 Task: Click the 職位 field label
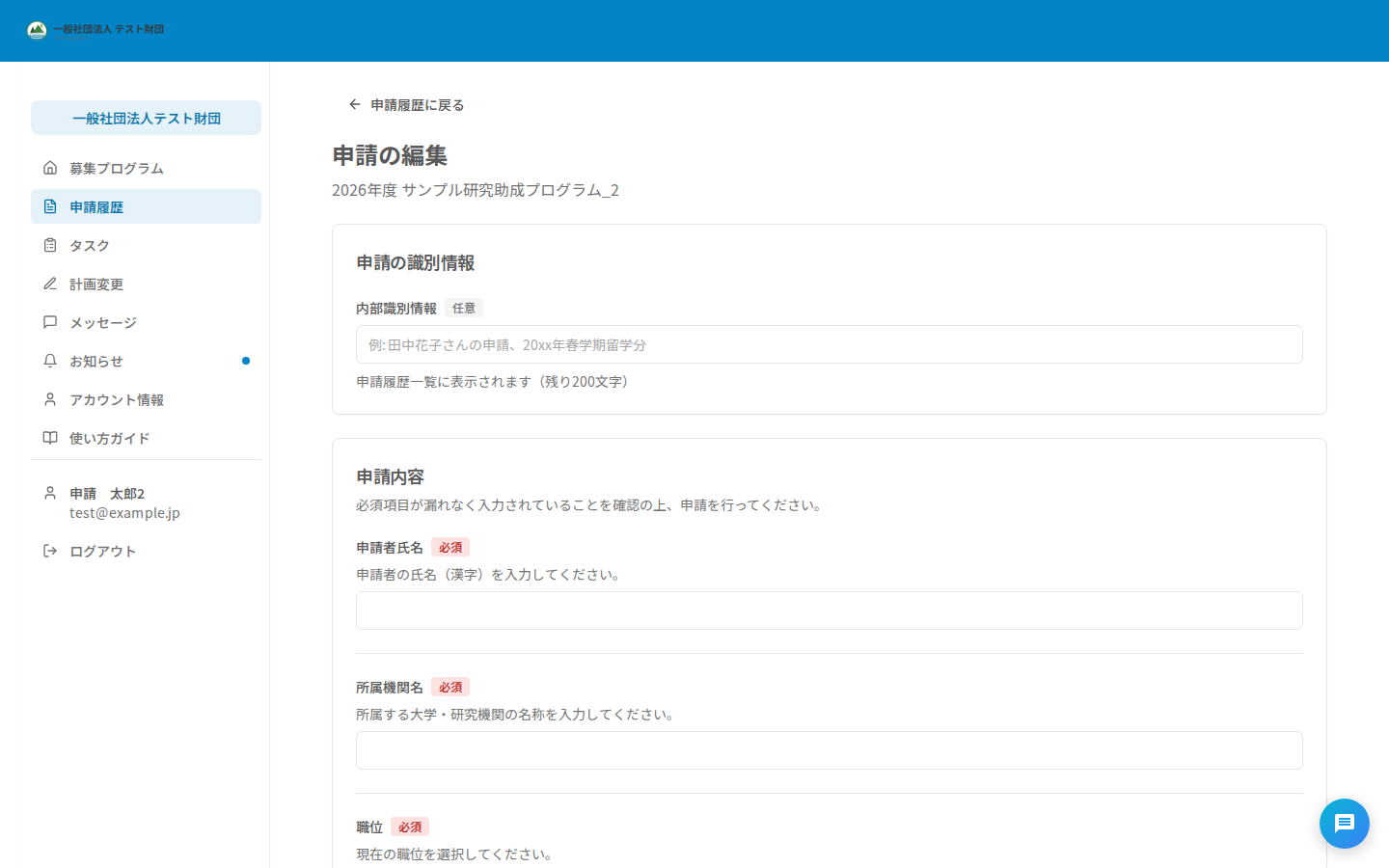point(369,827)
